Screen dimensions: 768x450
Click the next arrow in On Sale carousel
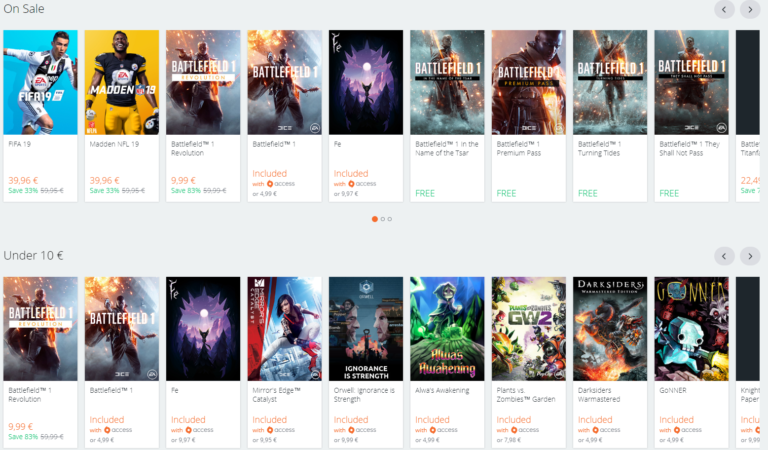tap(750, 10)
